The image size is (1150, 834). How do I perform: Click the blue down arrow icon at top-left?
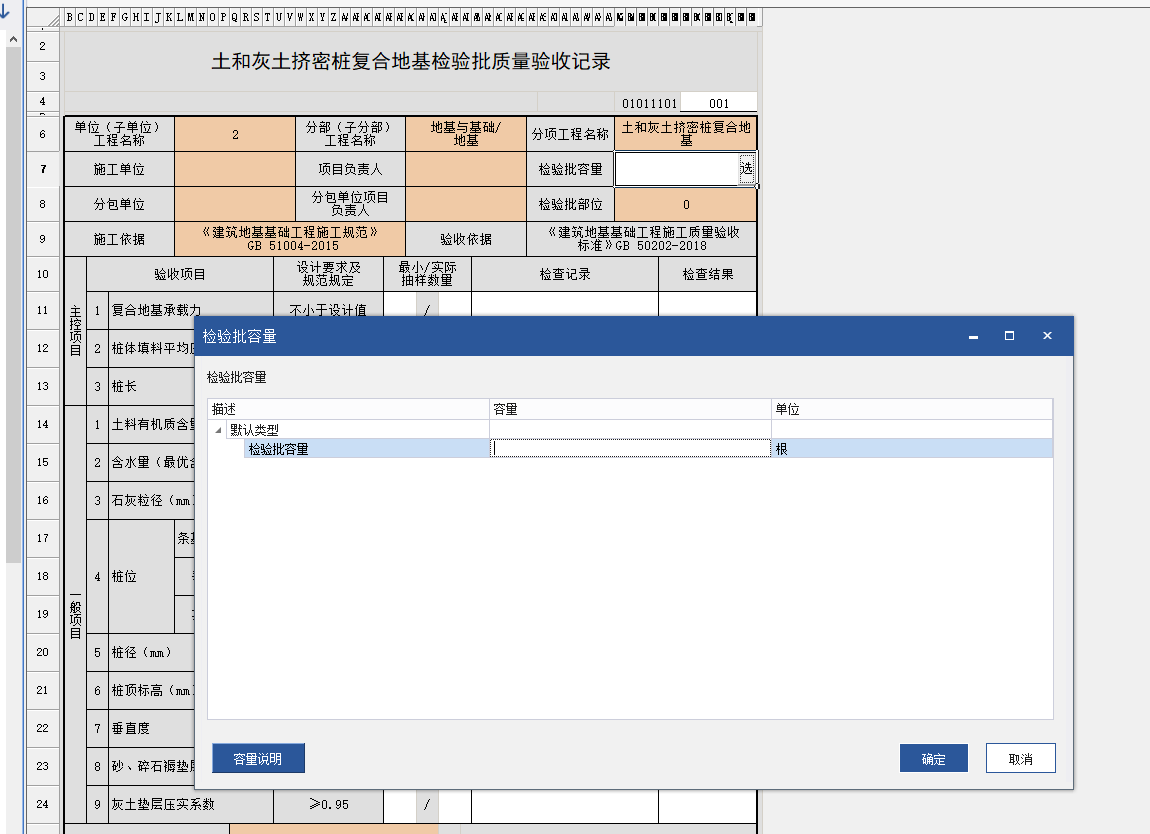tap(4, 10)
